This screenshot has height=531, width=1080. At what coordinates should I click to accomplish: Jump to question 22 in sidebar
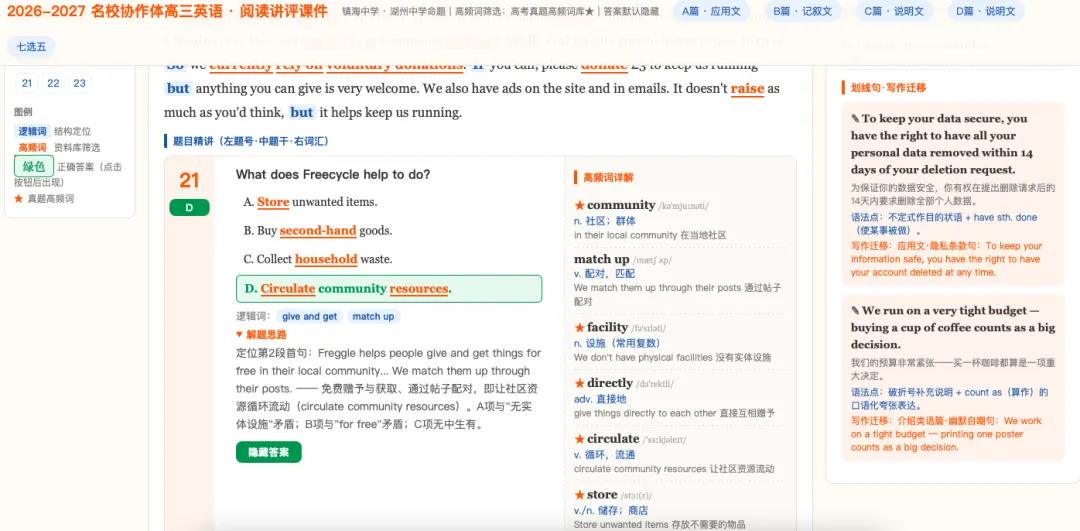(53, 83)
